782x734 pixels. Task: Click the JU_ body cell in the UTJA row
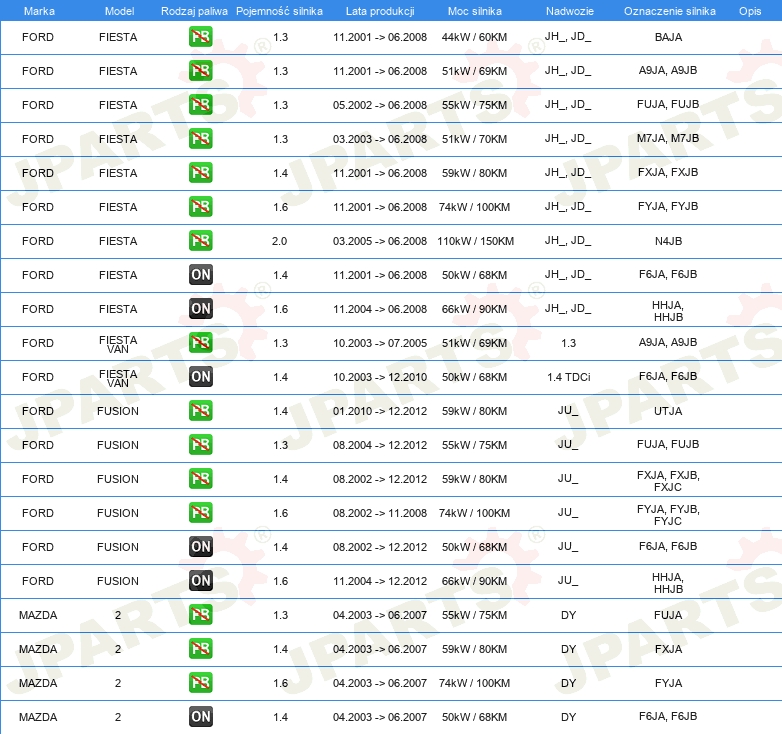(568, 410)
